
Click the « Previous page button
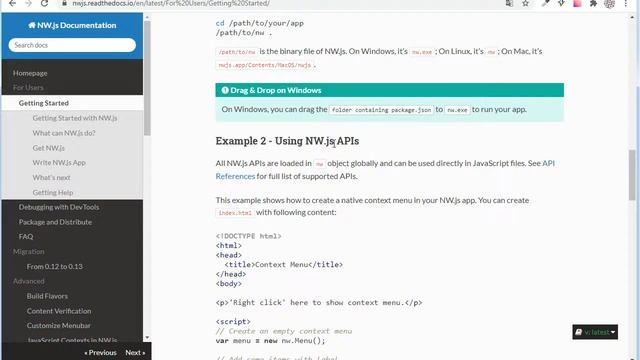[x=100, y=352]
